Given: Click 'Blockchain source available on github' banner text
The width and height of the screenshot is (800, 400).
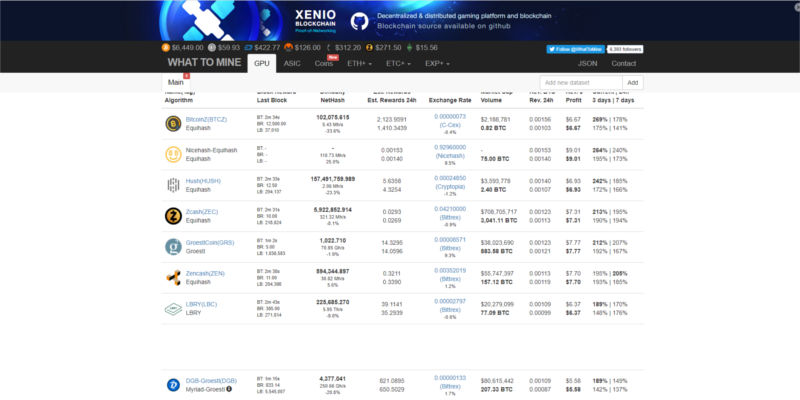Looking at the screenshot, I should pos(443,26).
